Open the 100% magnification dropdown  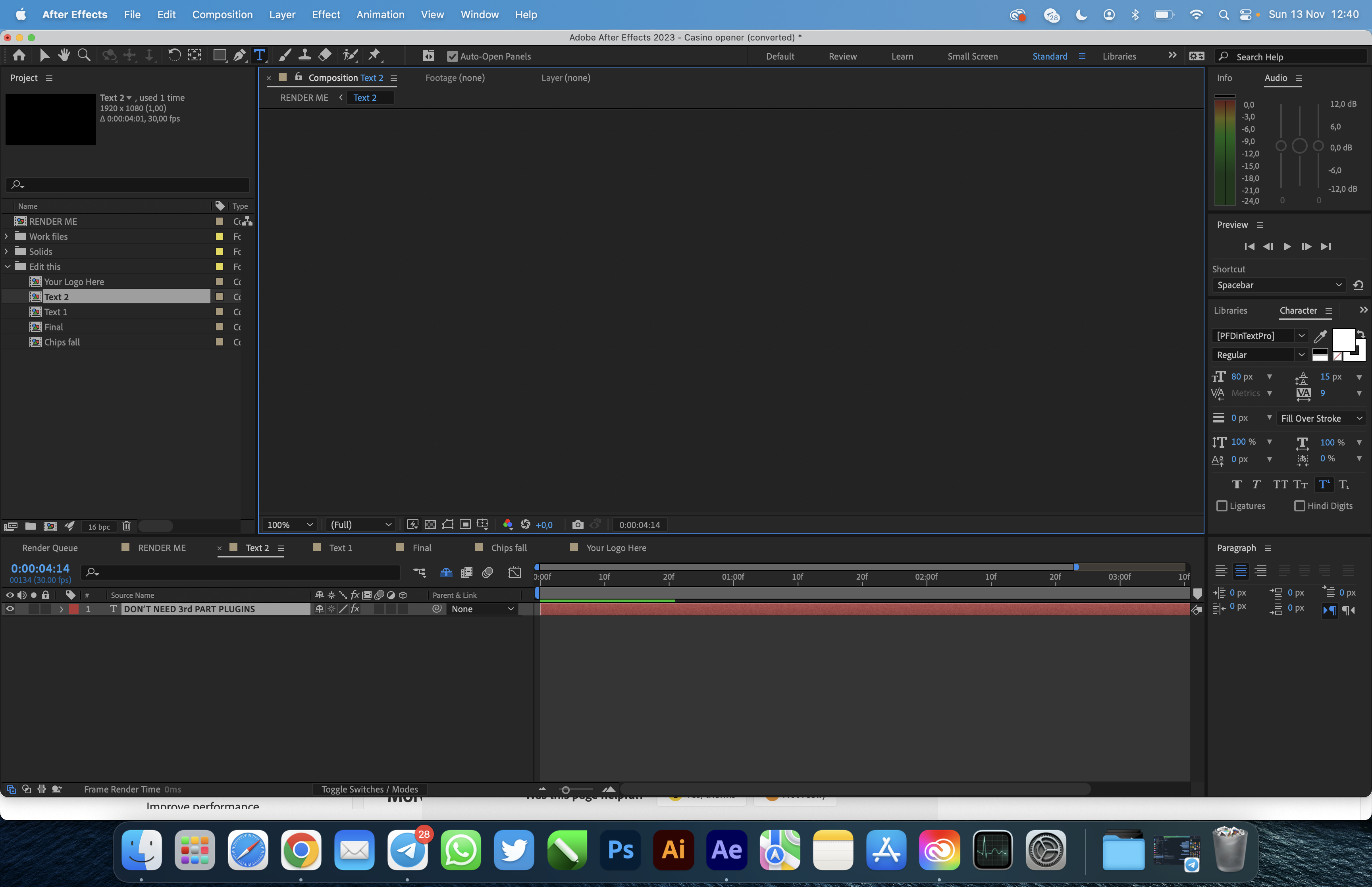(289, 525)
